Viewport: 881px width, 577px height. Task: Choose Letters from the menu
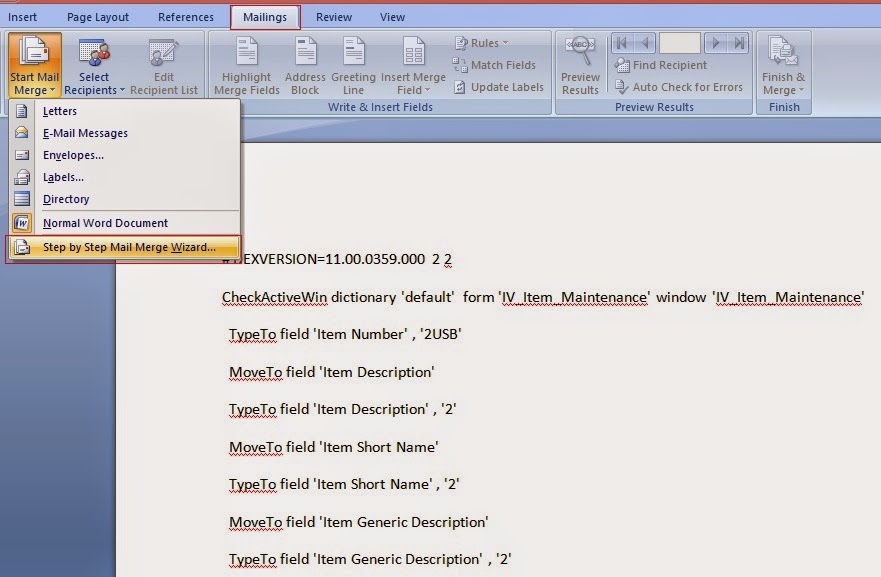click(125, 111)
